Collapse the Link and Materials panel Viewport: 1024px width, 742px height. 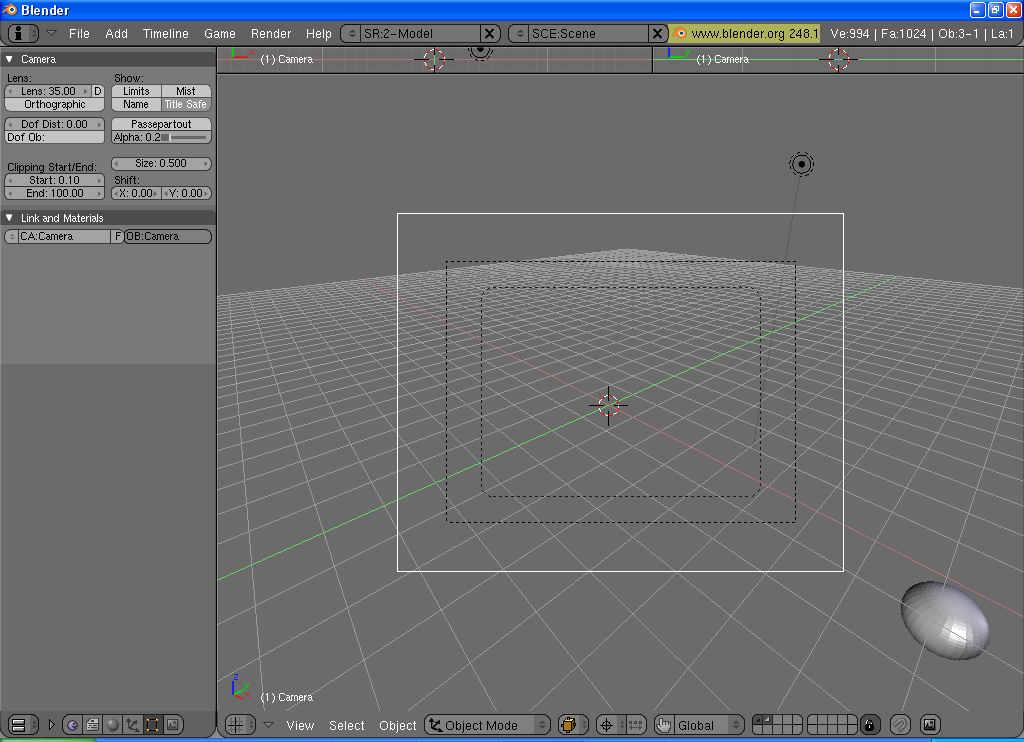click(x=9, y=218)
